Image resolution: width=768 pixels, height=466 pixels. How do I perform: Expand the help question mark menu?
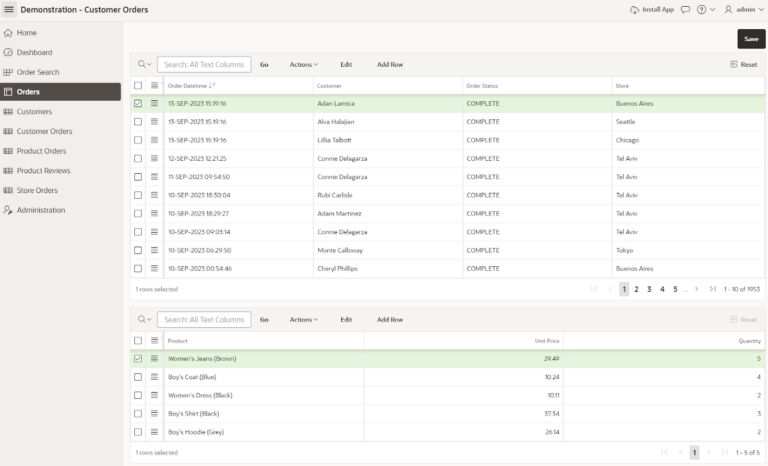705,9
